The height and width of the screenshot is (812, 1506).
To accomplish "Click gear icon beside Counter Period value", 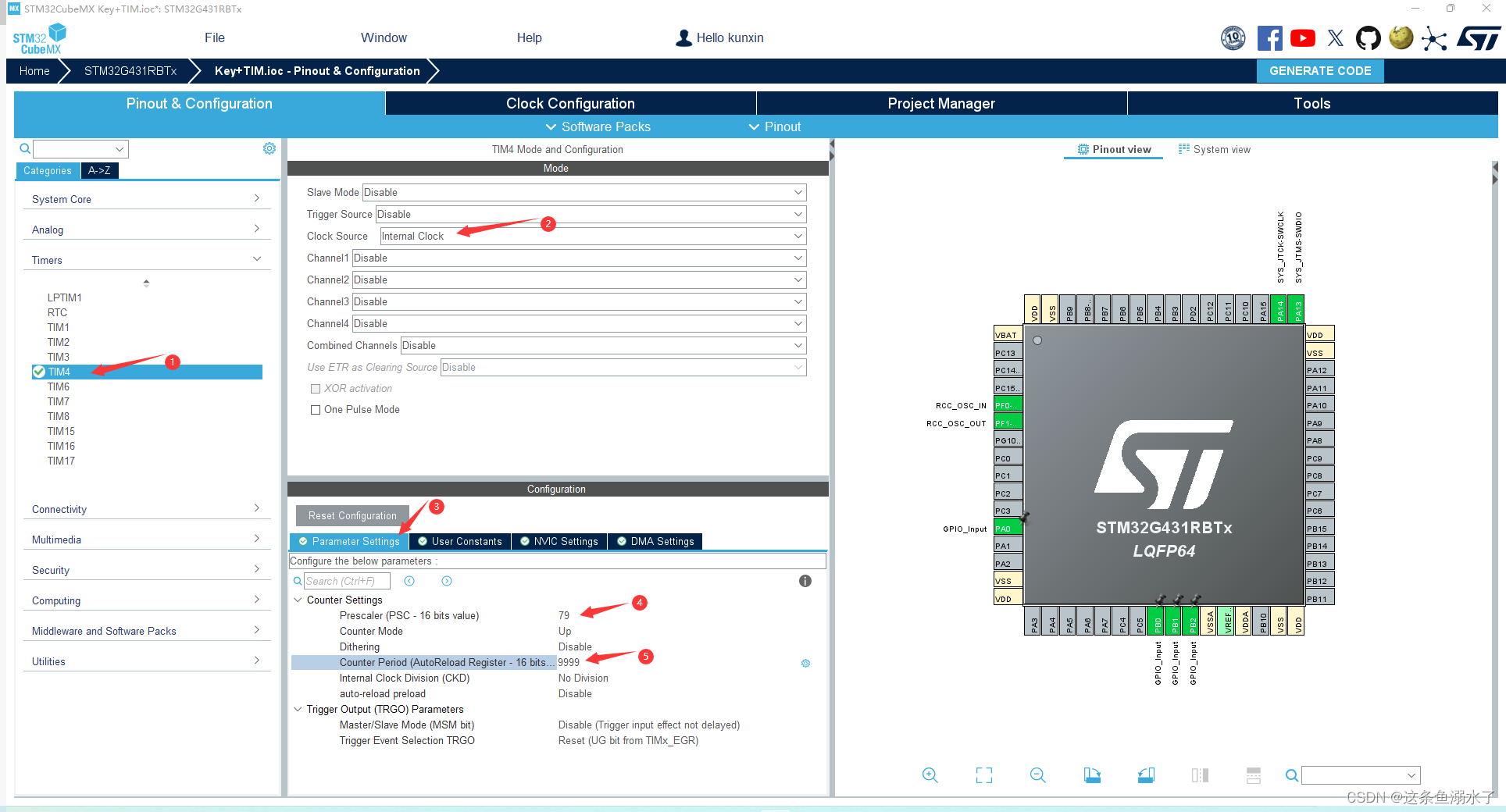I will [805, 663].
